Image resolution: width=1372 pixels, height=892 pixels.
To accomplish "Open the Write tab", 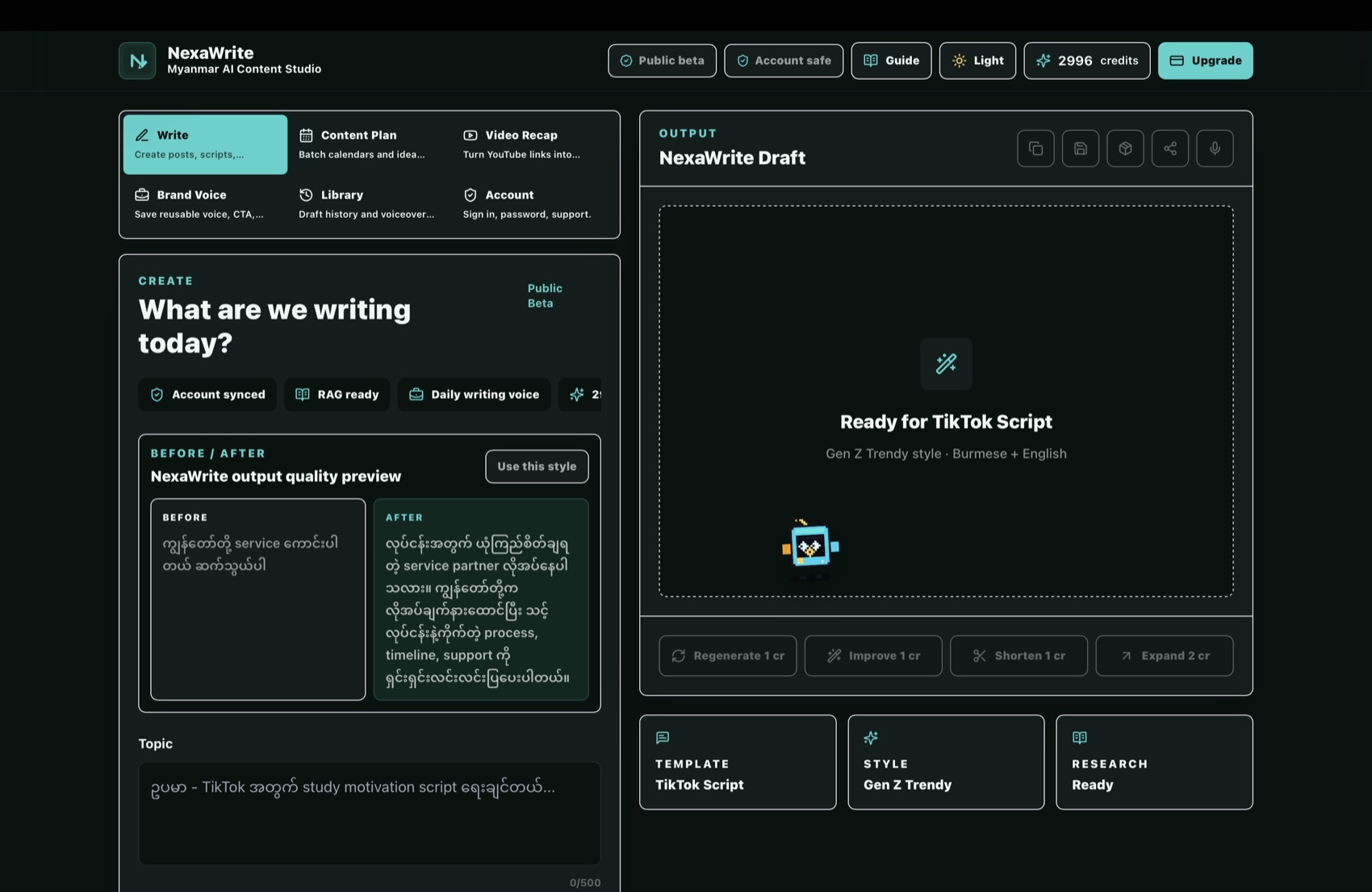I will [205, 144].
